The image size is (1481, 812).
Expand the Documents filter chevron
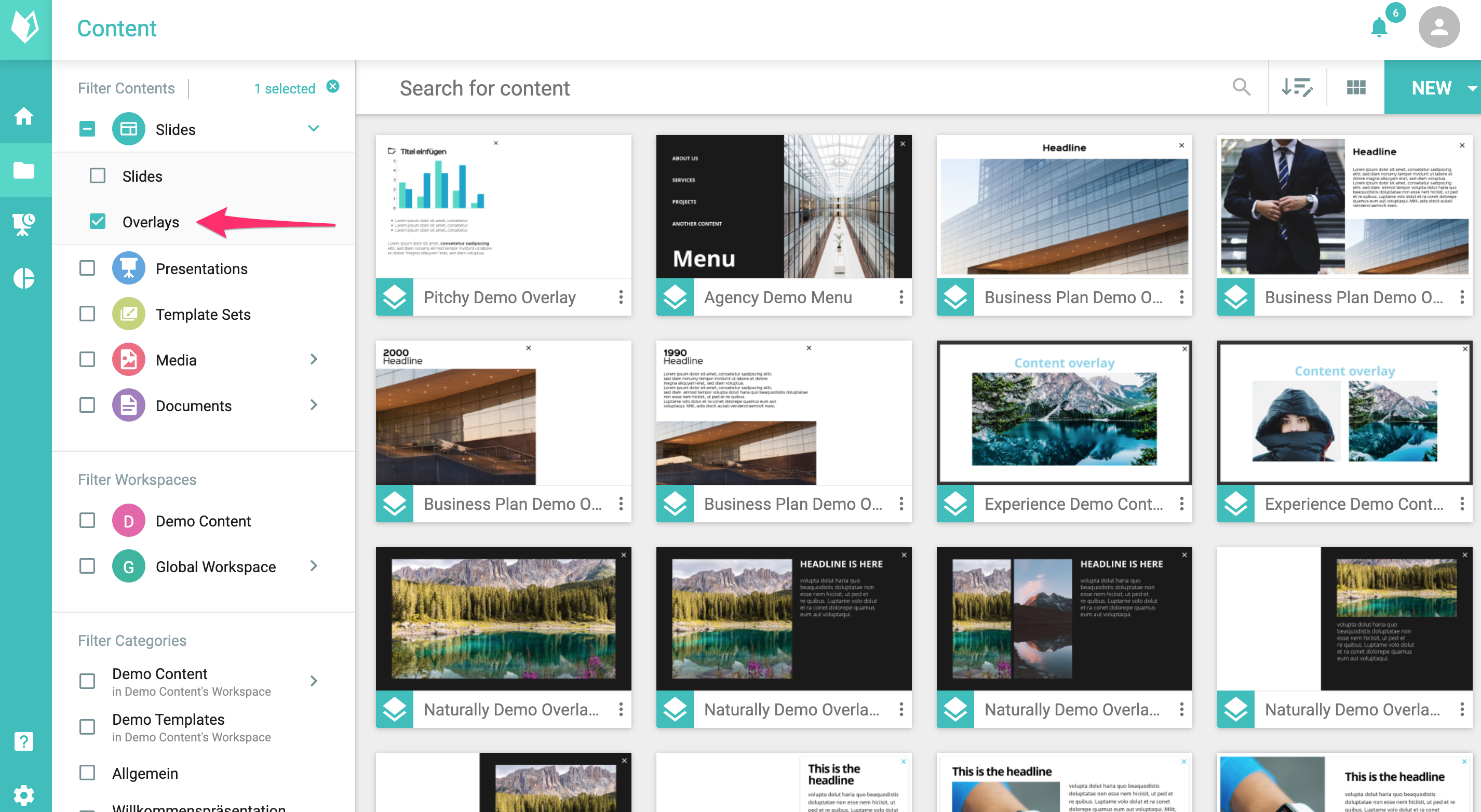coord(313,405)
